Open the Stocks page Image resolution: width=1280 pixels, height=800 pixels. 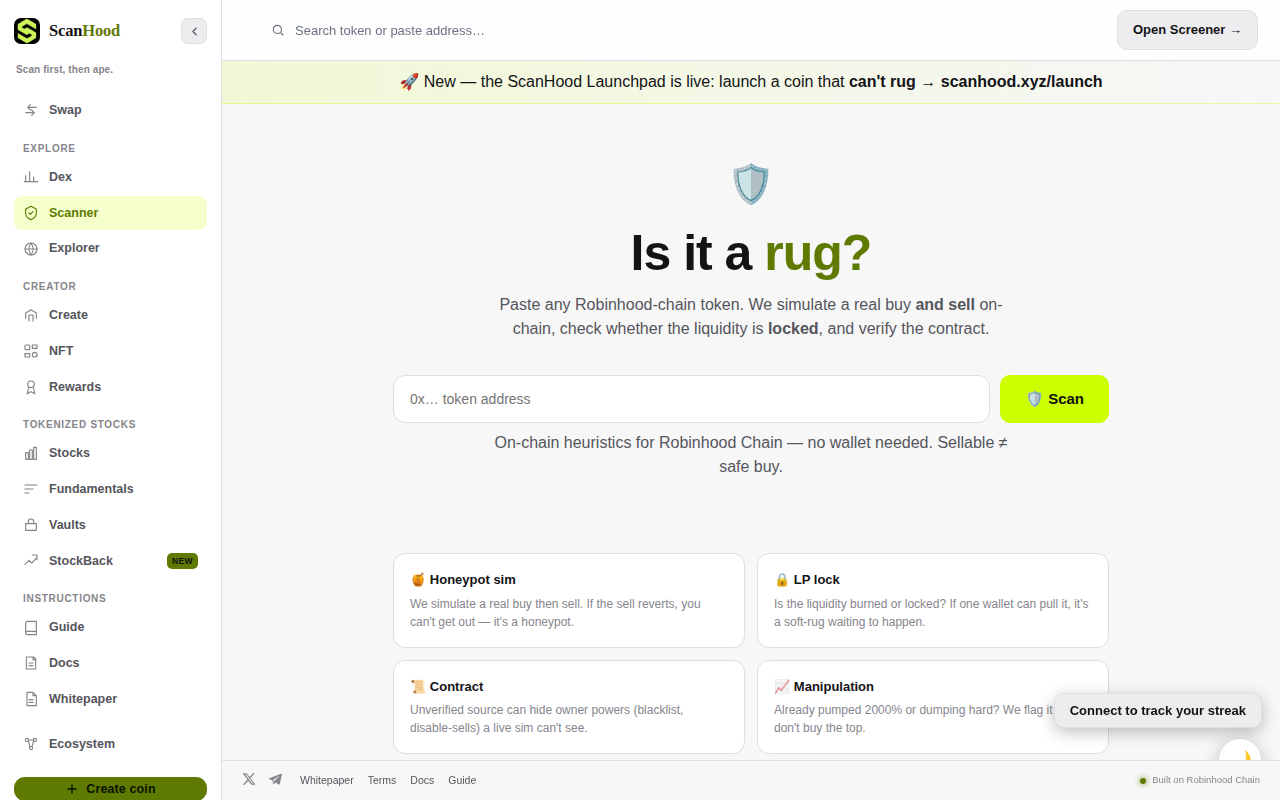tap(110, 453)
